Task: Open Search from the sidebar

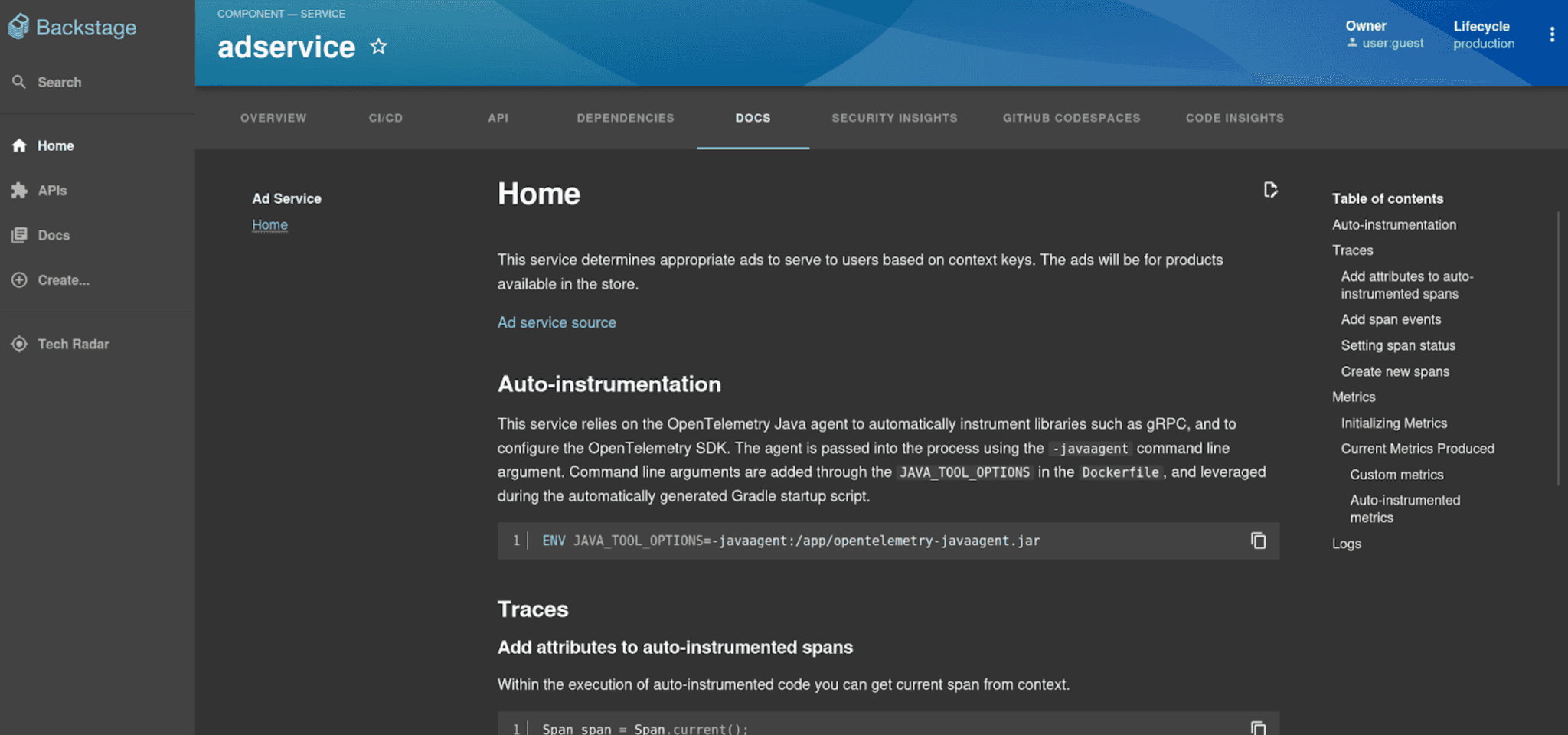Action: (60, 82)
